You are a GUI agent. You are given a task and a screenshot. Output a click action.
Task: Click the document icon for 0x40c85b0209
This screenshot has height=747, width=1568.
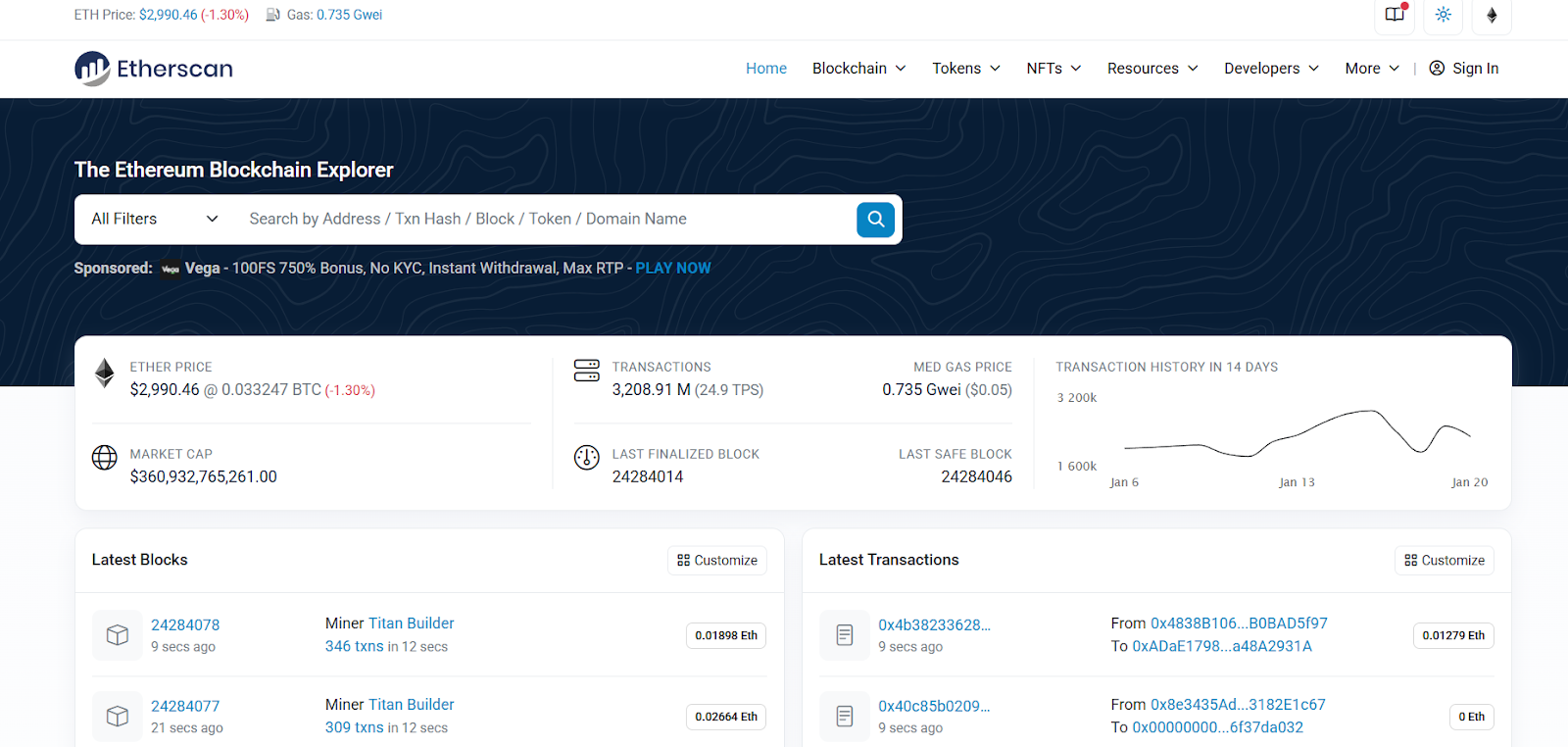845,717
